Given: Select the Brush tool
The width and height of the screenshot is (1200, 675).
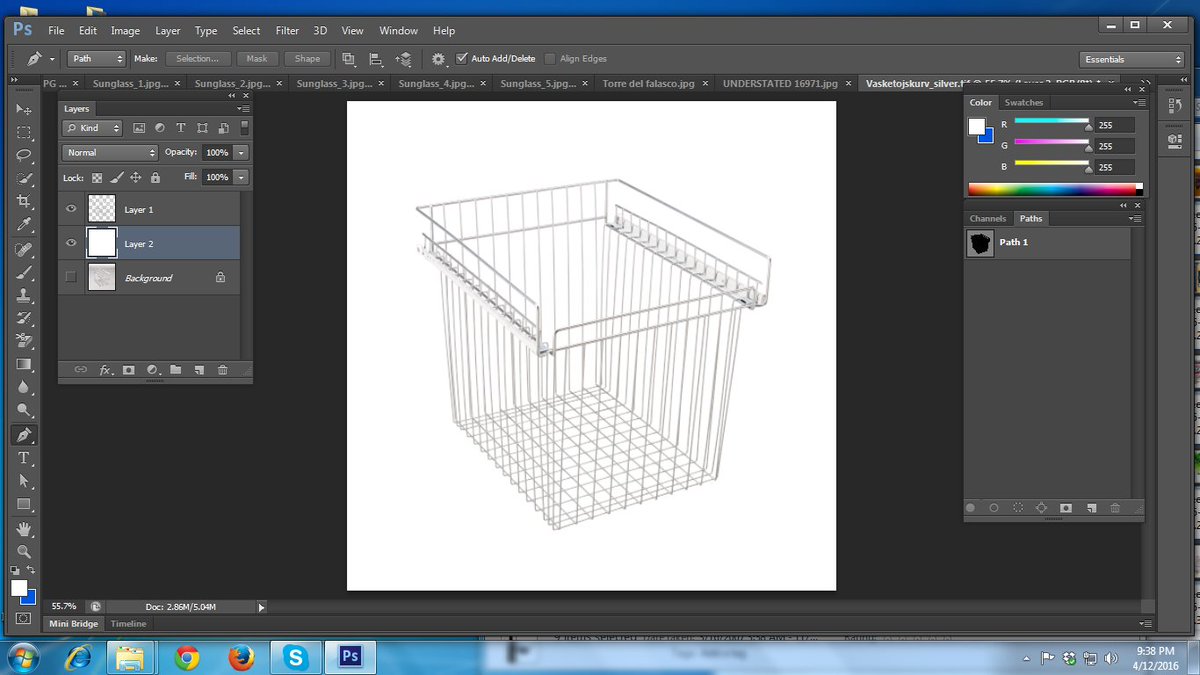Looking at the screenshot, I should pos(24,272).
